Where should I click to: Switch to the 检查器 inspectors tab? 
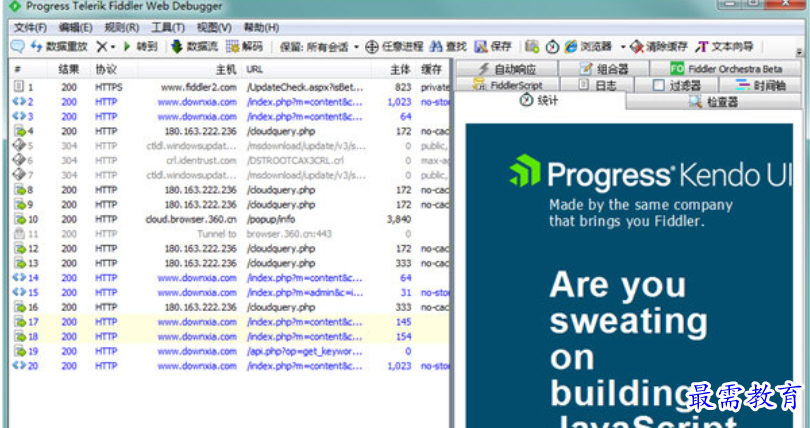[x=715, y=102]
